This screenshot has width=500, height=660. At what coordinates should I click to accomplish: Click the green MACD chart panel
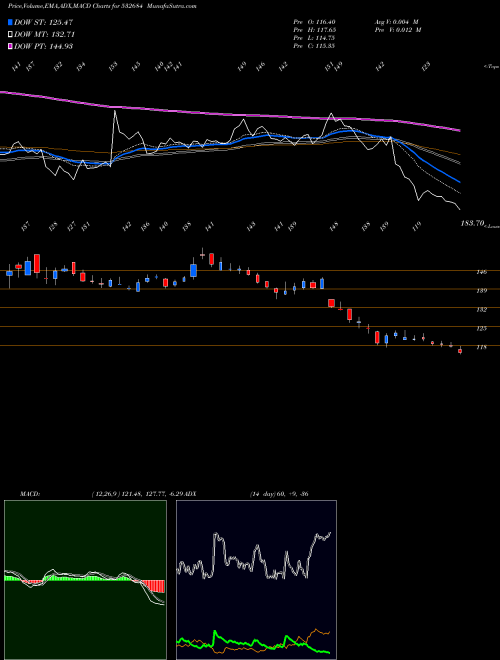pos(85,580)
